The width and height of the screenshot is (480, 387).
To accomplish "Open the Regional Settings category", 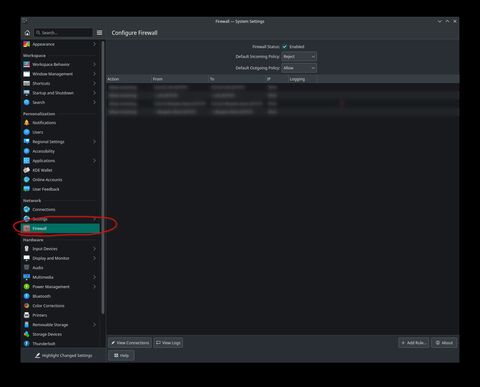I will pos(60,142).
